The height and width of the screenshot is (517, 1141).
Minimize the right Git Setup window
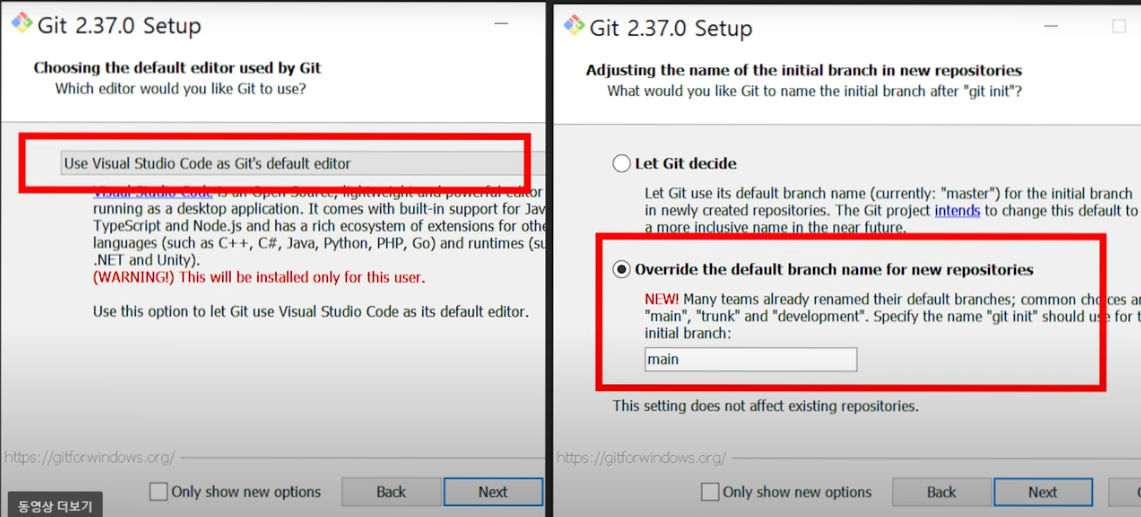click(x=1051, y=26)
